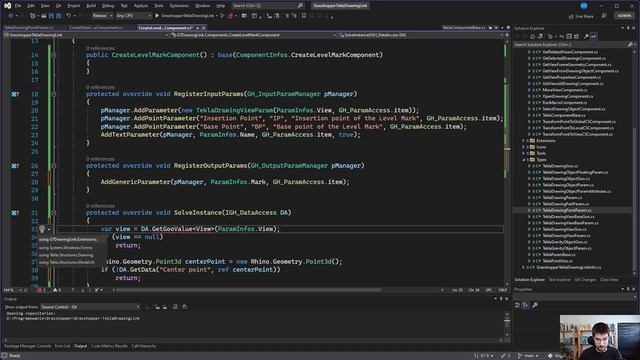The height and width of the screenshot is (360, 640).
Task: Toggle Solution Explorer Preview Selected Items
Action: click(x=593, y=36)
